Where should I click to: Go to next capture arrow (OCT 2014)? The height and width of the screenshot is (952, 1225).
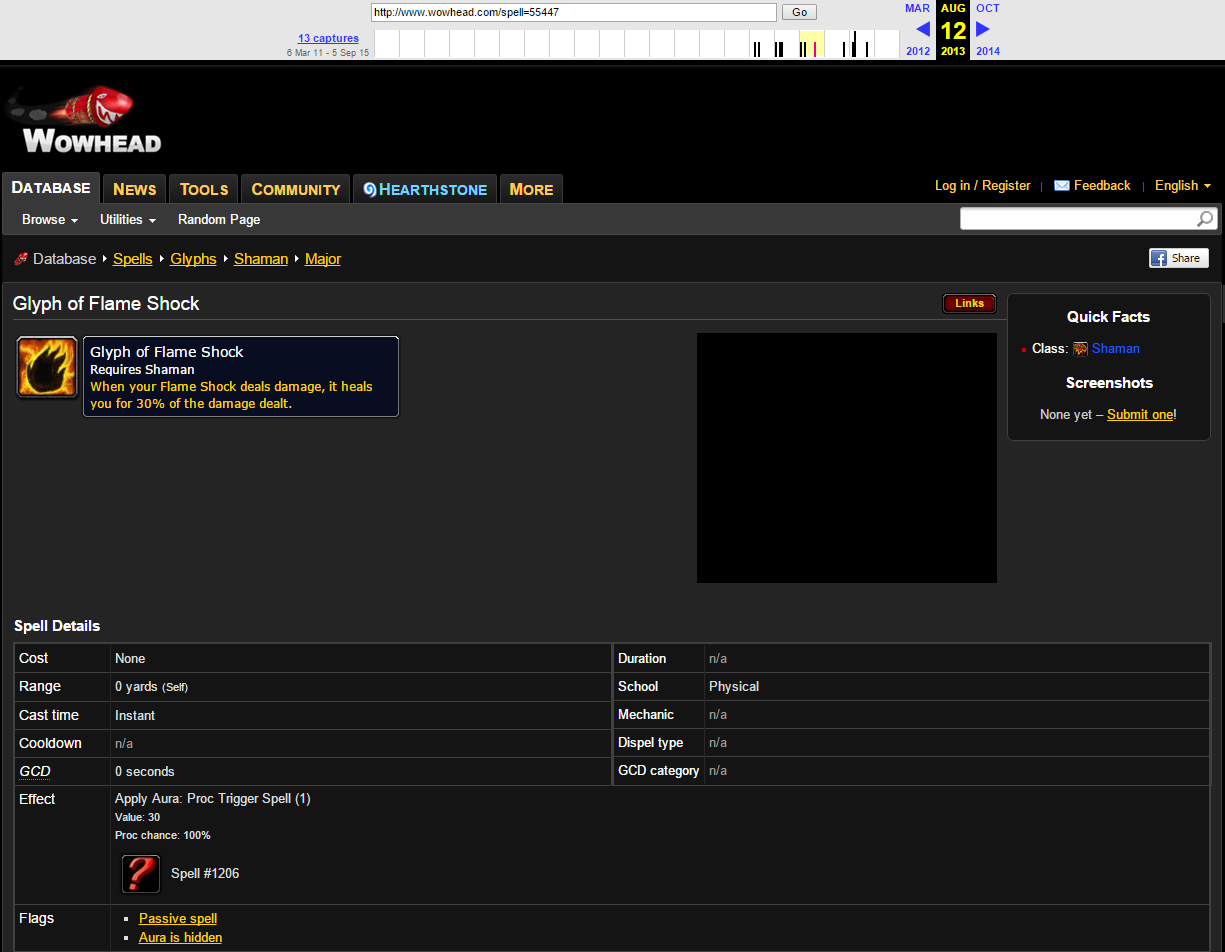point(983,29)
